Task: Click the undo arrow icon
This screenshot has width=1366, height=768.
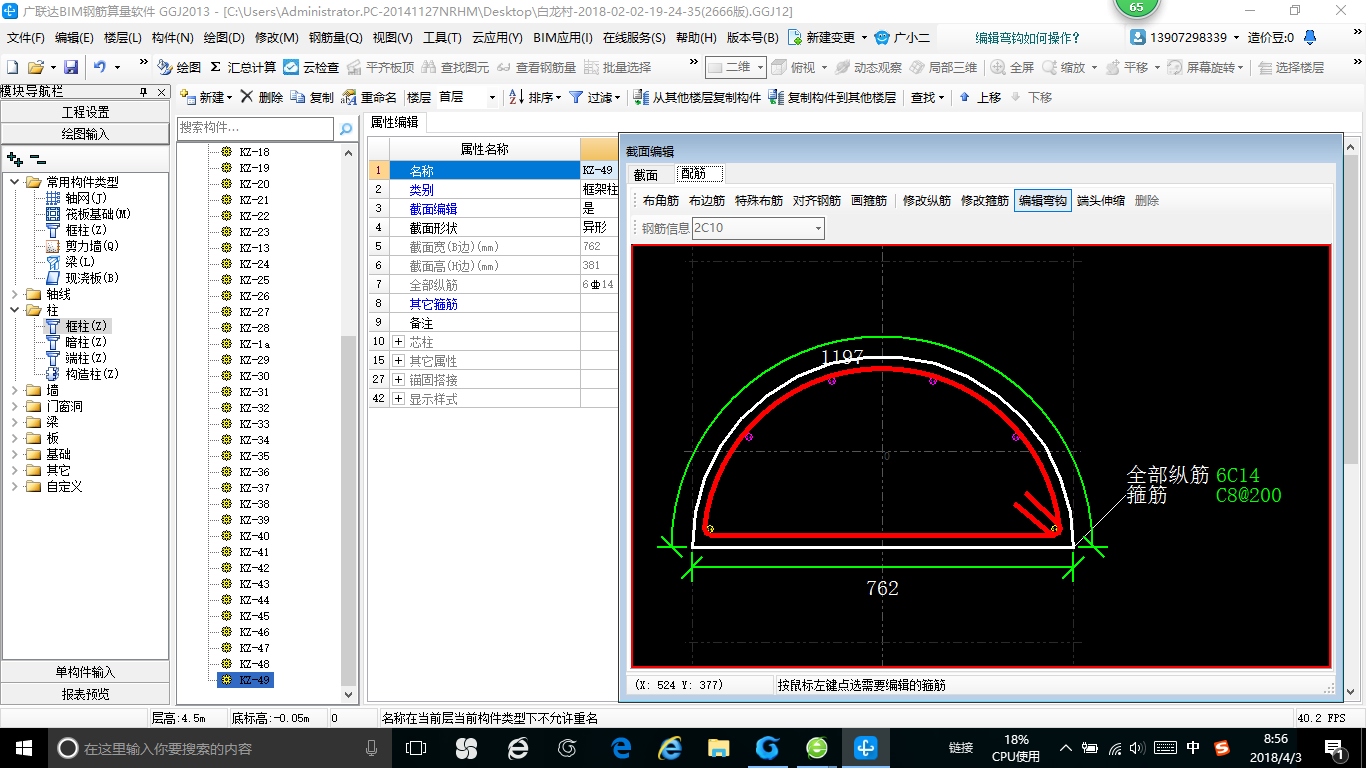Action: [x=100, y=67]
